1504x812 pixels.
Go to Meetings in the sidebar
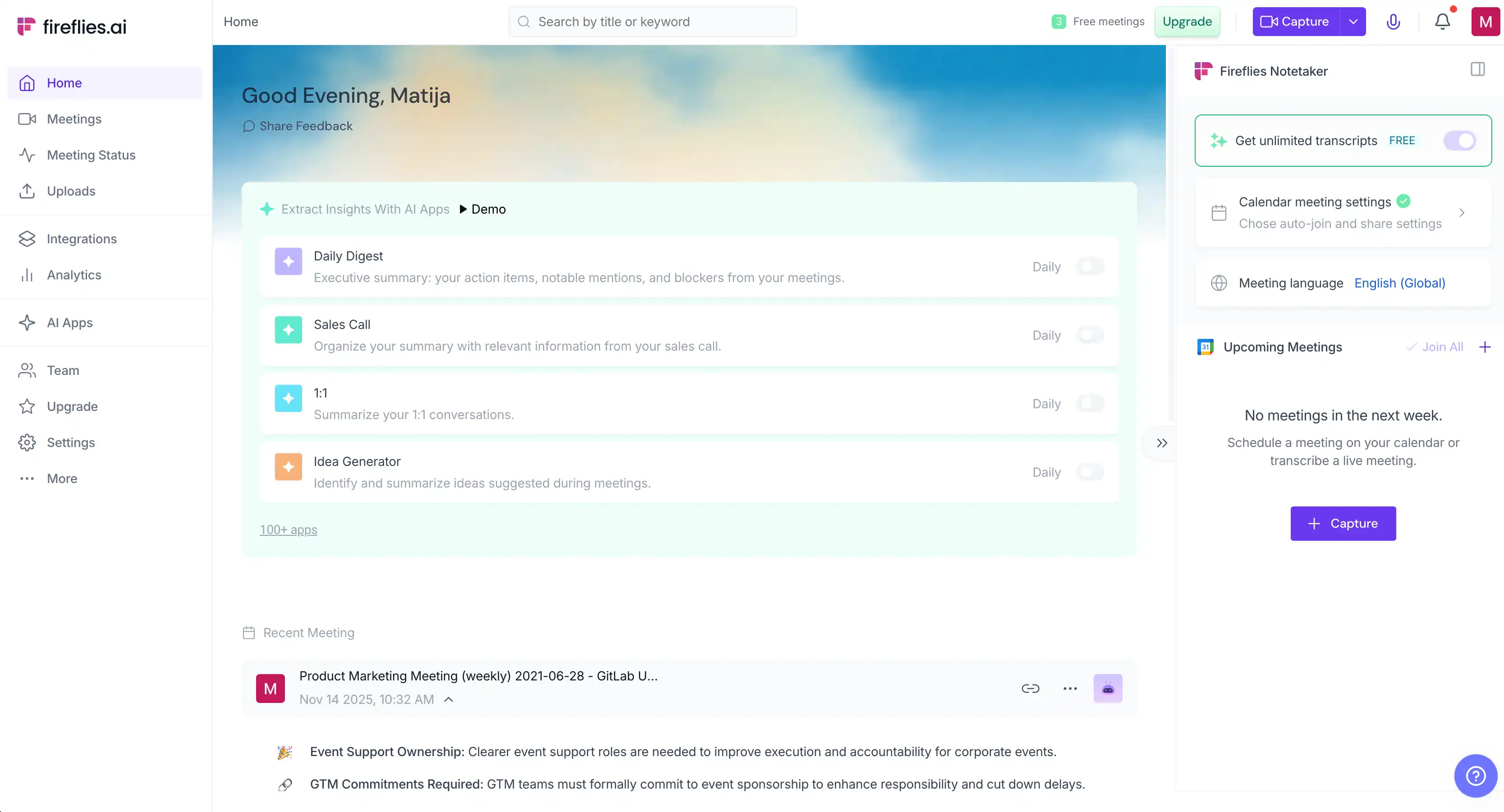tap(73, 119)
